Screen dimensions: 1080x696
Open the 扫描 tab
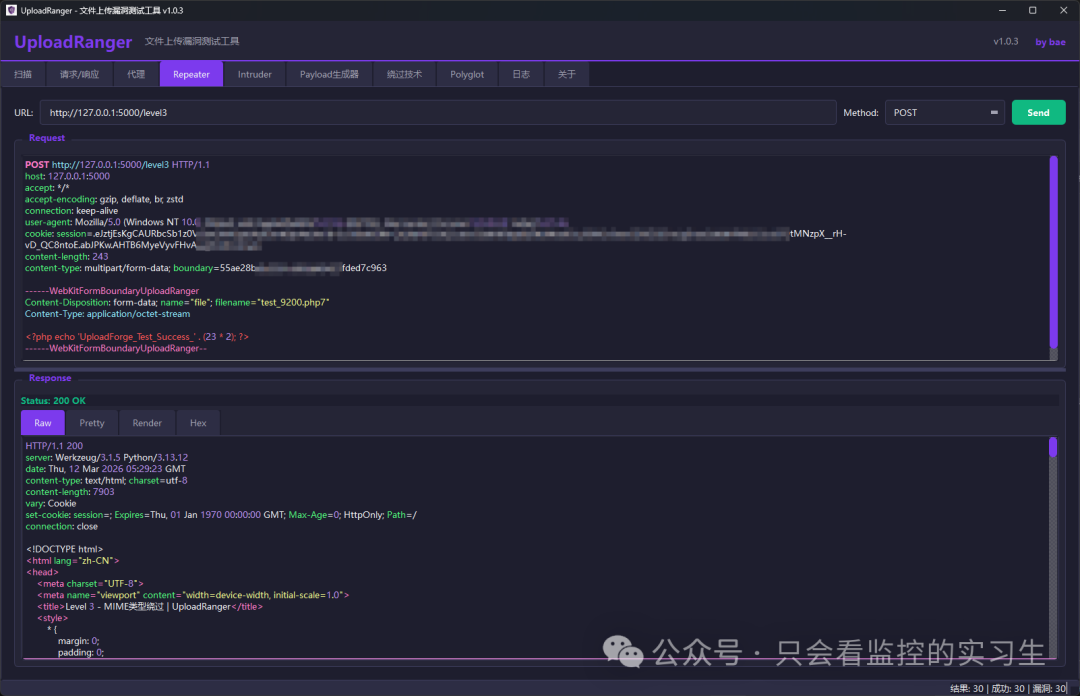23,74
